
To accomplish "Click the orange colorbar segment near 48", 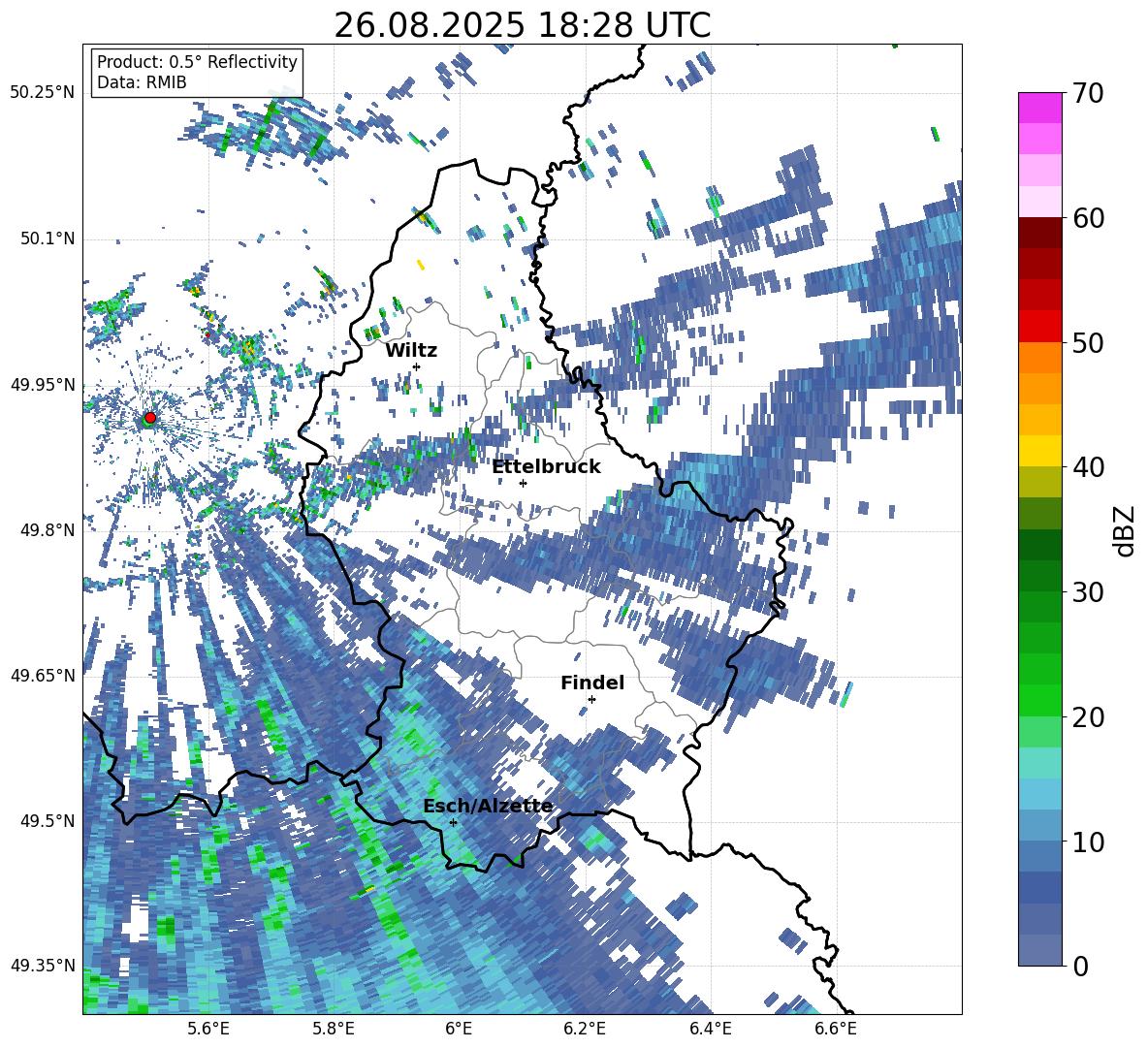I will [x=1039, y=357].
